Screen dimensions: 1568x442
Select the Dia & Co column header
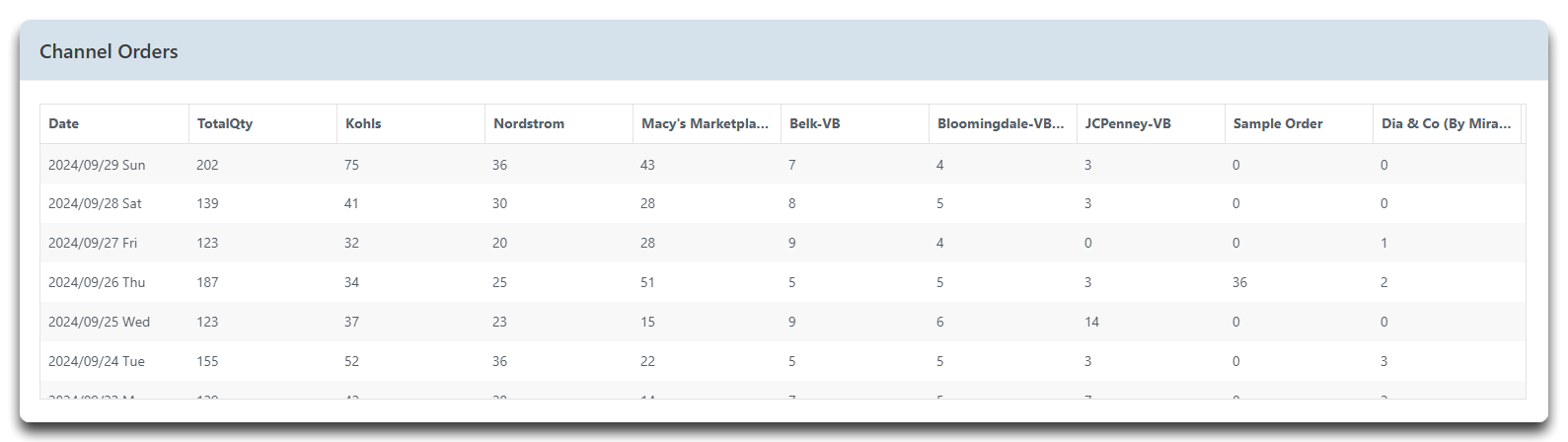click(x=1447, y=123)
